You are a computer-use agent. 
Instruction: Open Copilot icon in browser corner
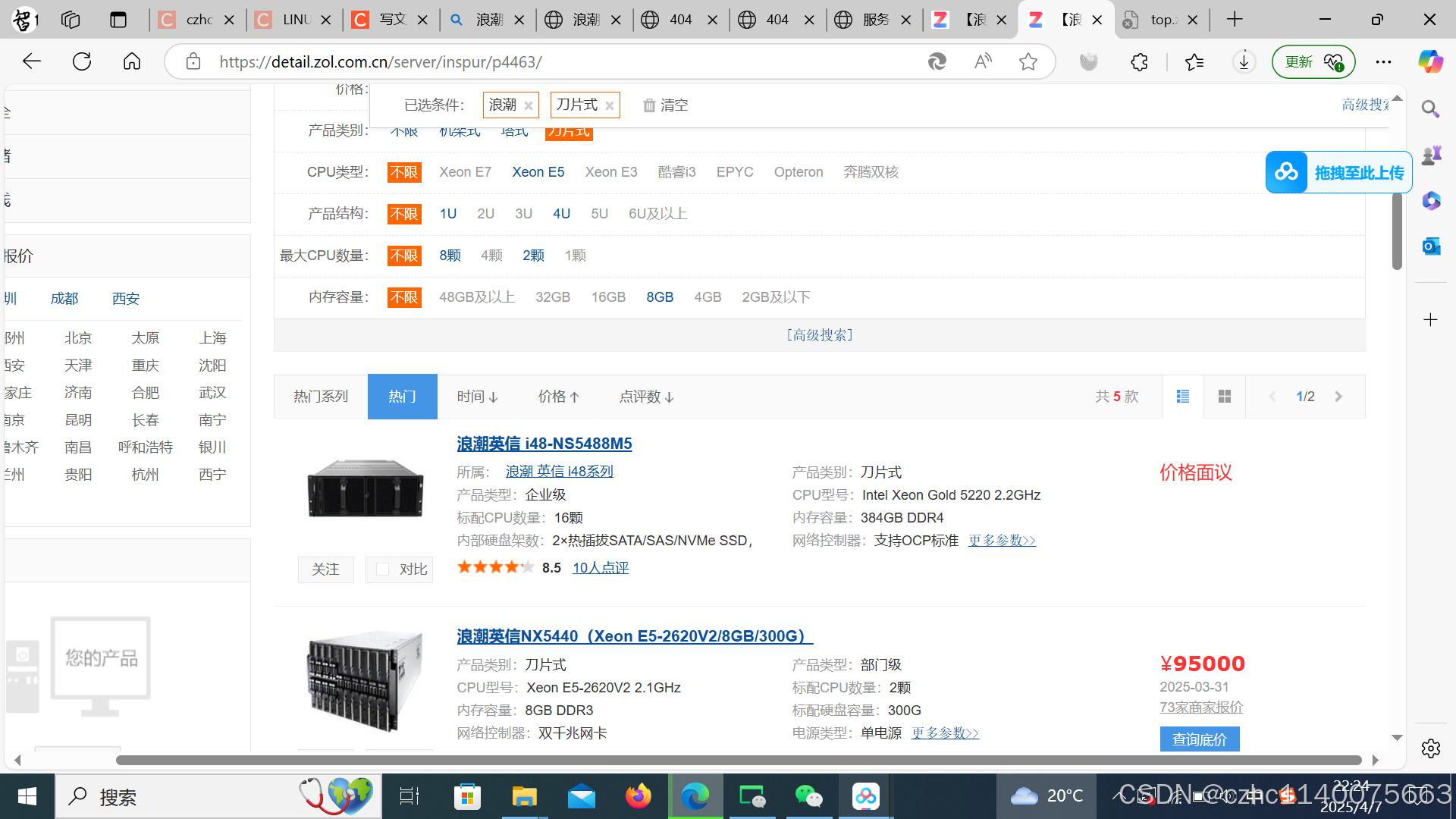pyautogui.click(x=1430, y=62)
